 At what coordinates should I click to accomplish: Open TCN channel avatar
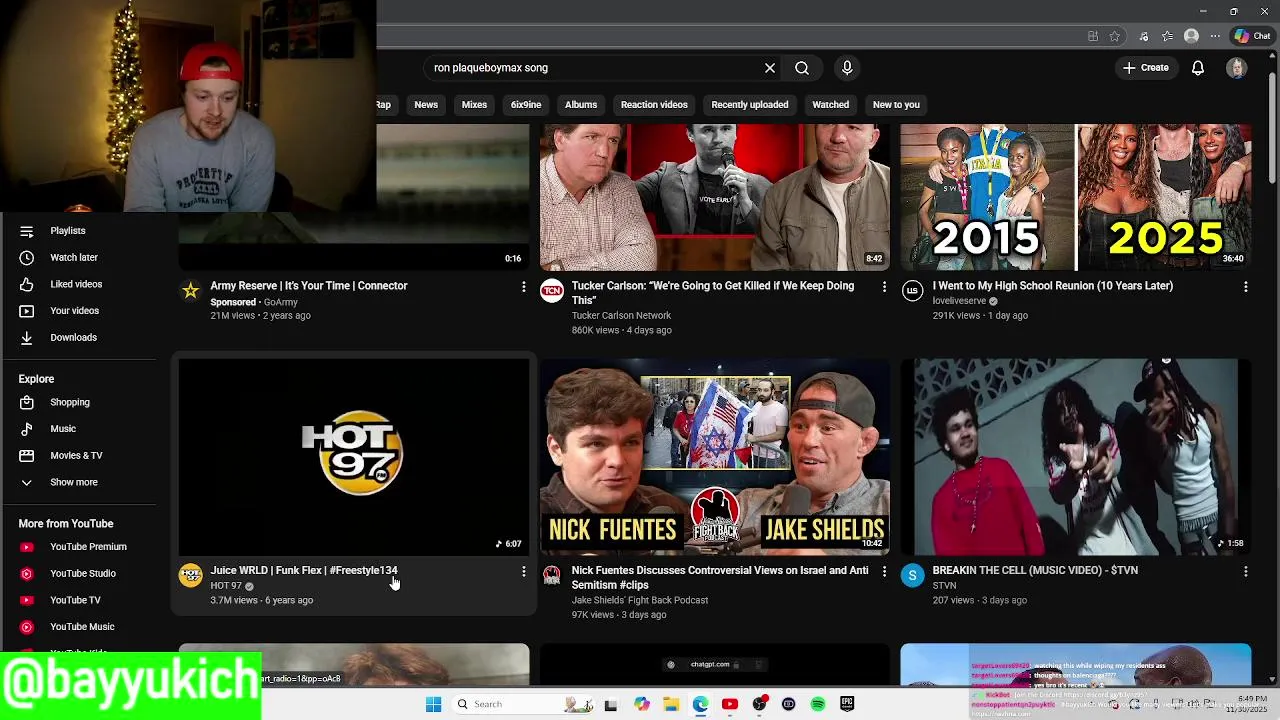tap(551, 291)
